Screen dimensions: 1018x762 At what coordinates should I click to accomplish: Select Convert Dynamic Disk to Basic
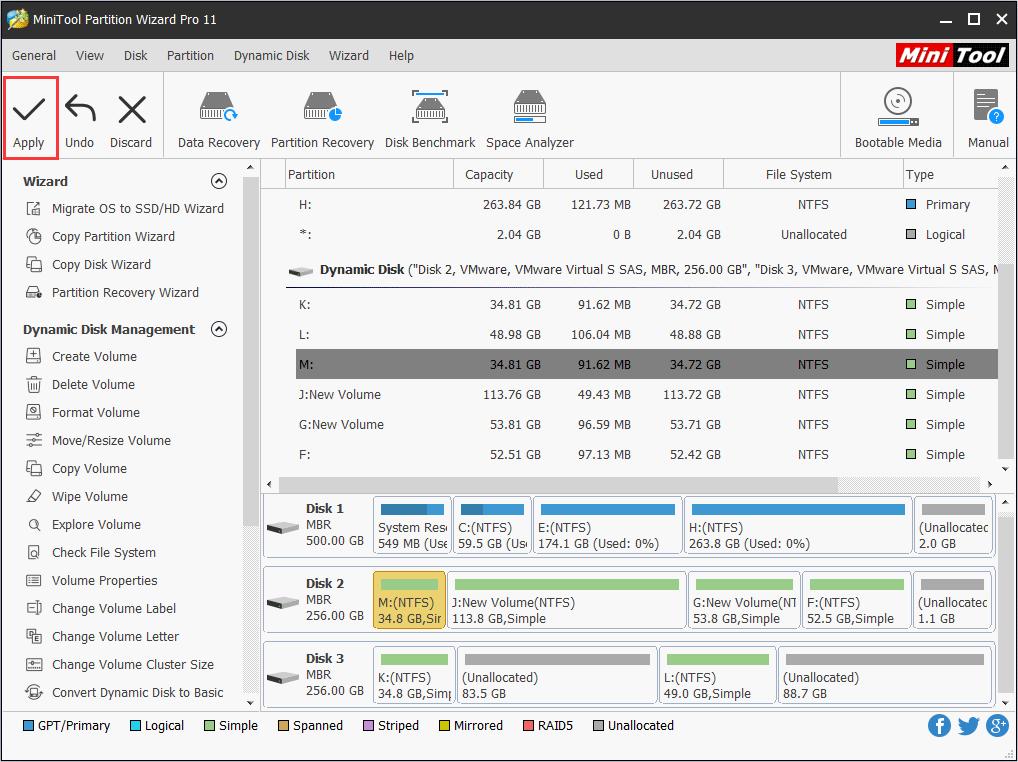pyautogui.click(x=137, y=693)
